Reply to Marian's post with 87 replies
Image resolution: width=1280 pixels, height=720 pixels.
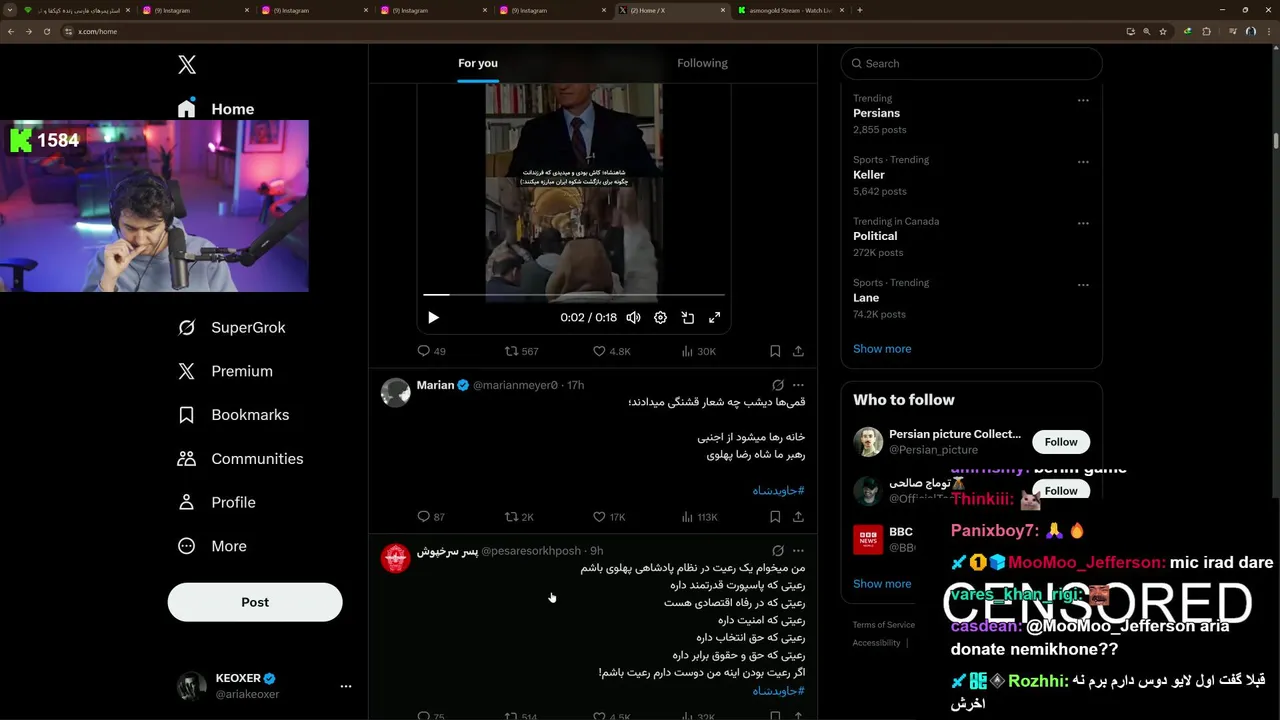click(431, 517)
